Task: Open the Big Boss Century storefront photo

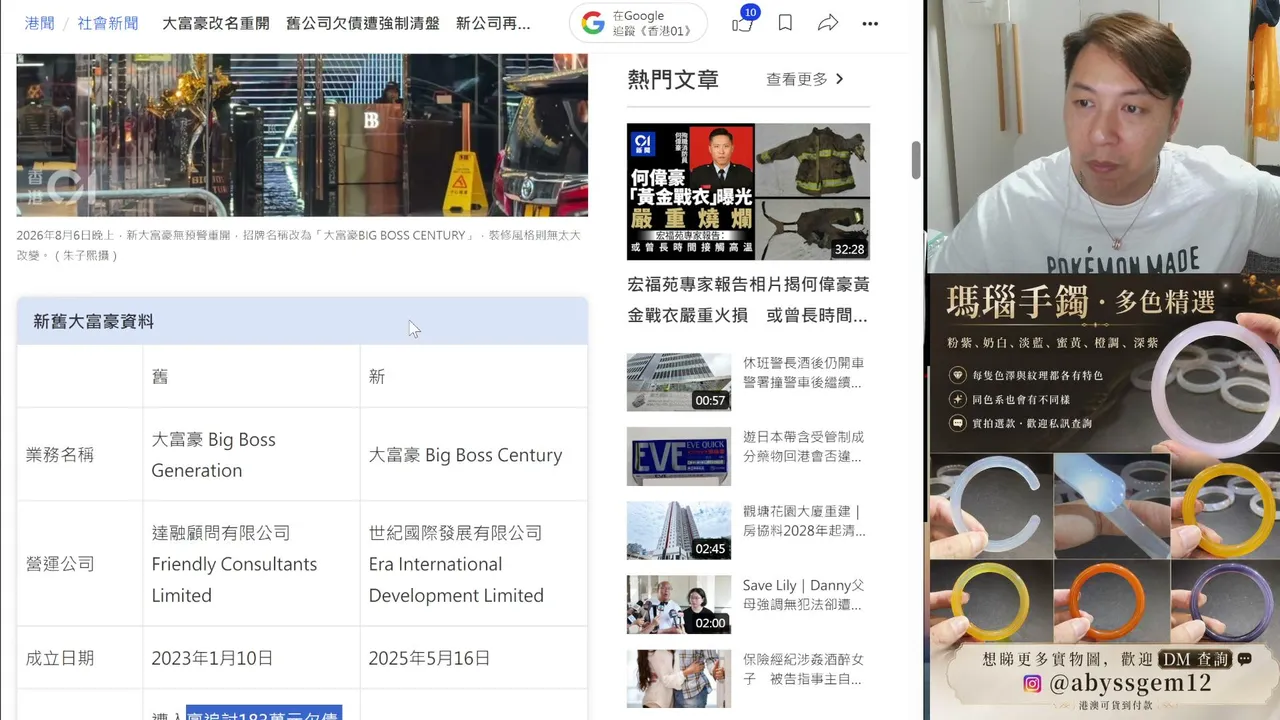Action: (302, 135)
